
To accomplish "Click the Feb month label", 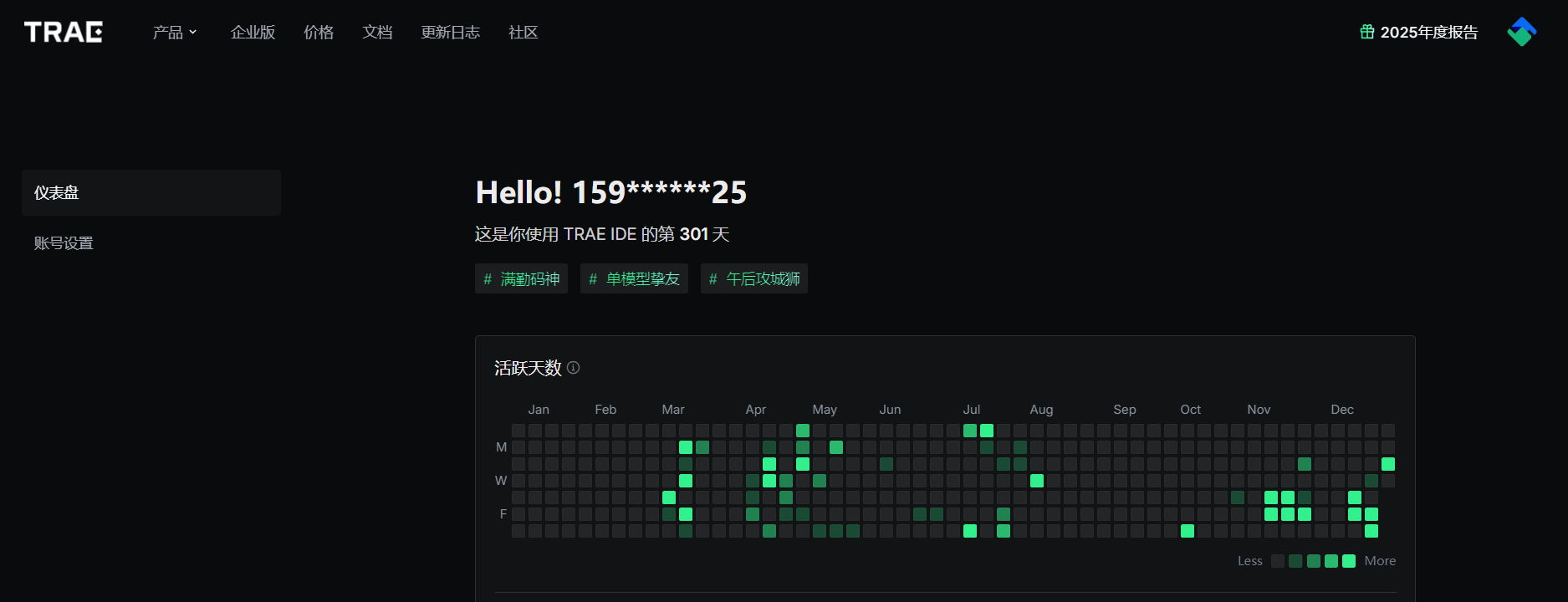I will [605, 410].
